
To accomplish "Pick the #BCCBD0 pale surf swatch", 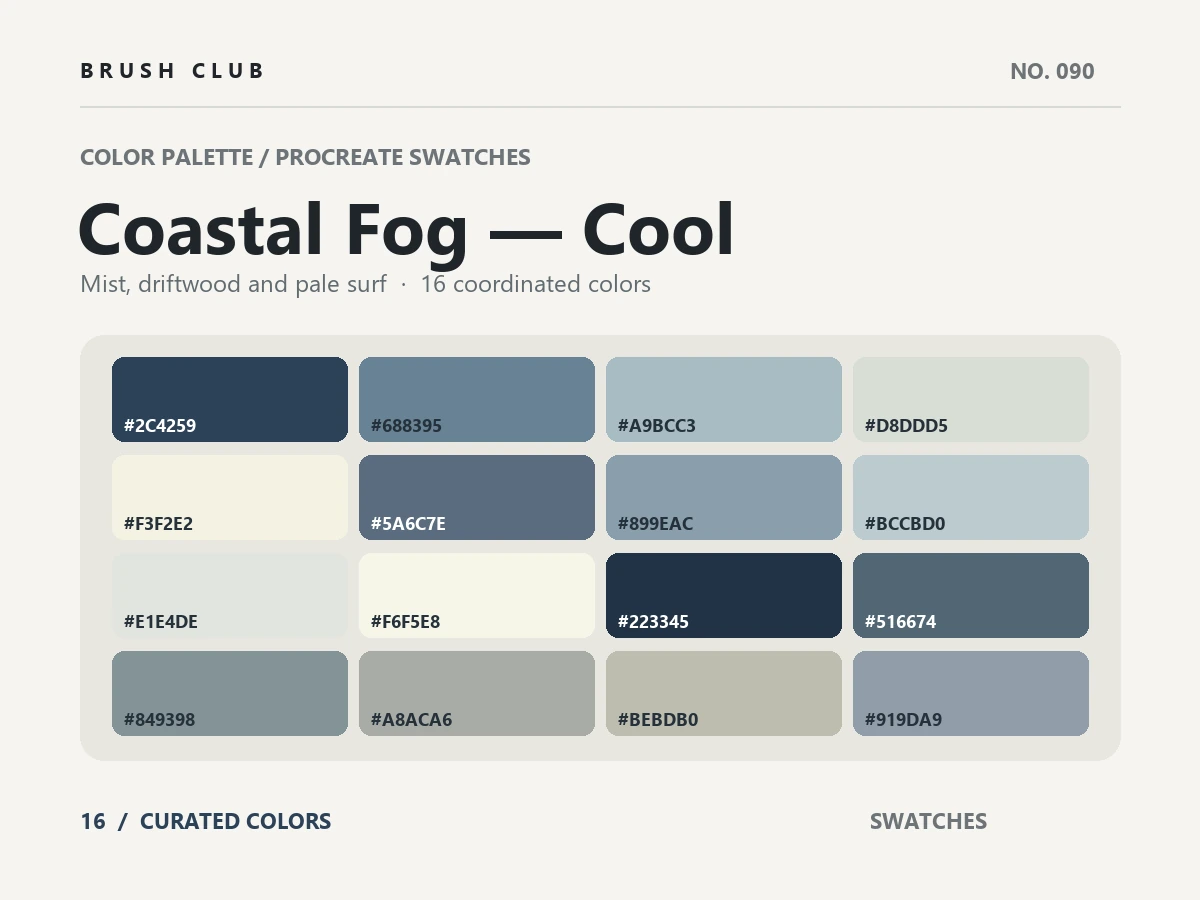I will coord(971,497).
